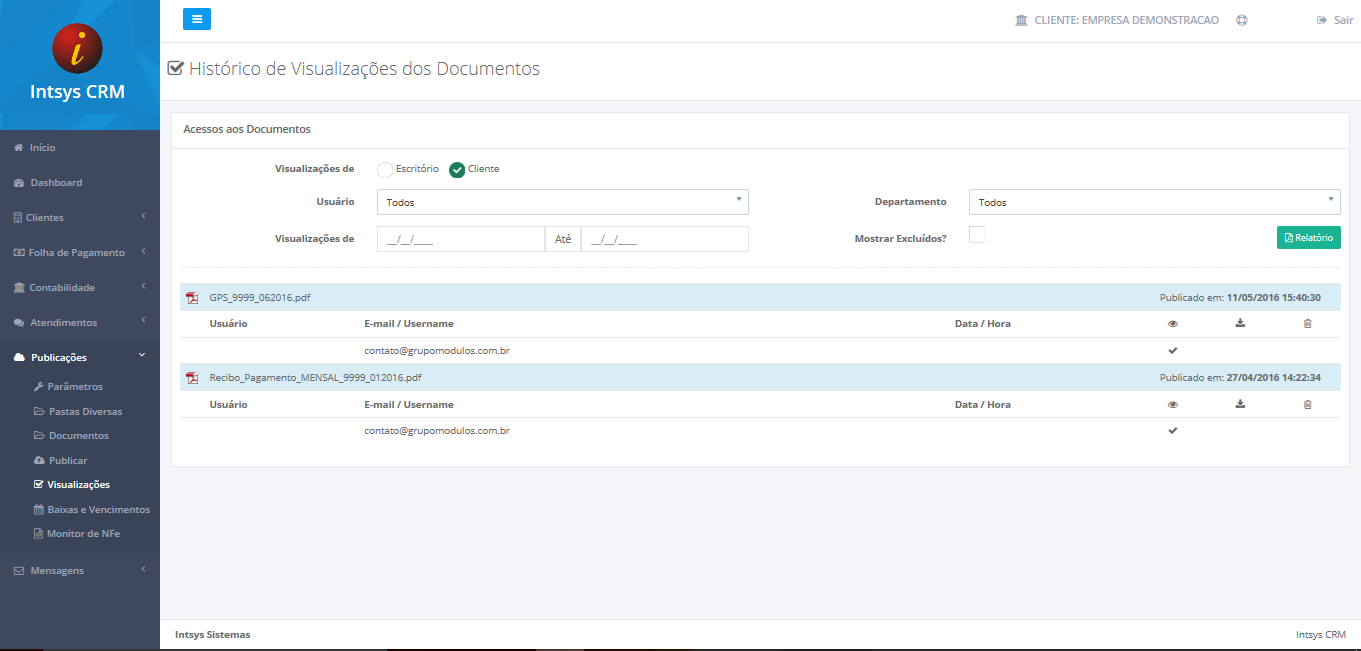Click the PDF icon for Recibo_Pagamento_MENSAL_9999_012016.pdf

coord(192,378)
